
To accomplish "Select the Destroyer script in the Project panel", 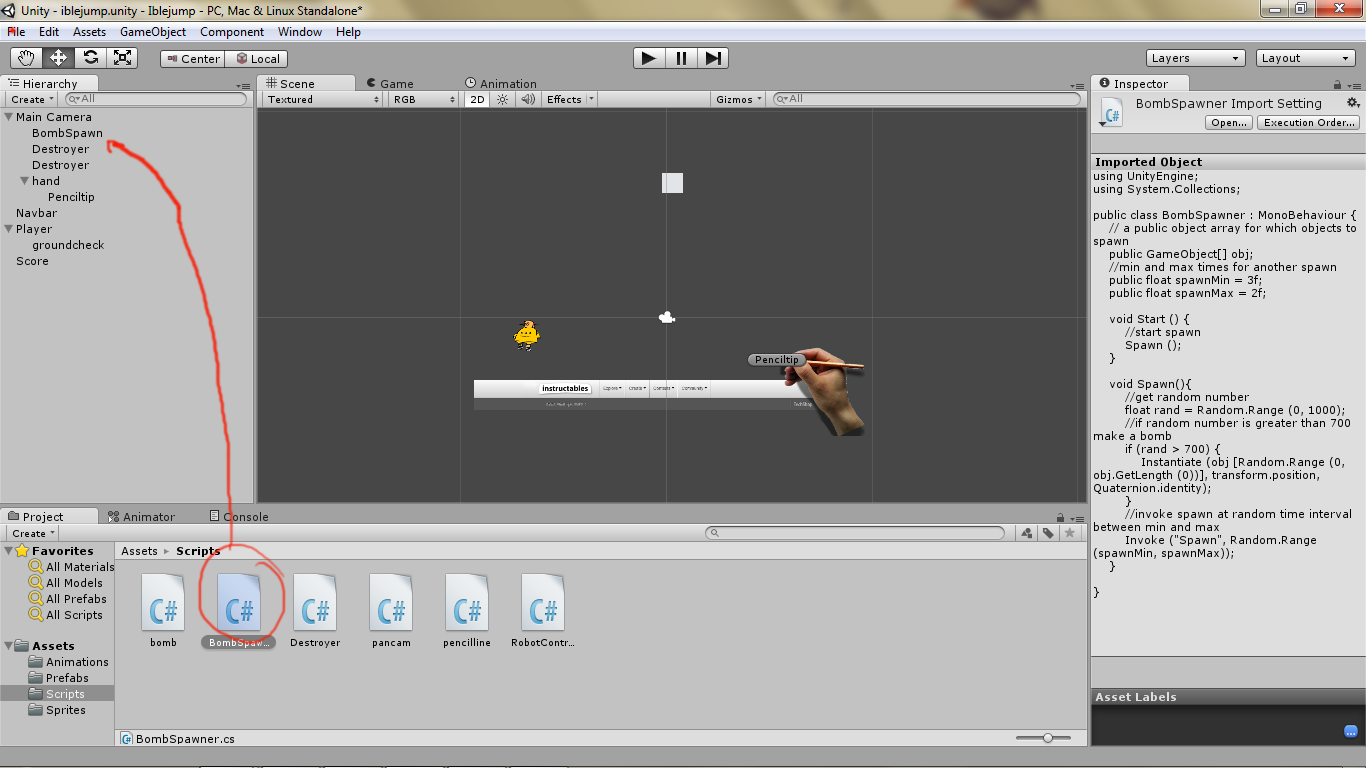I will click(x=315, y=602).
